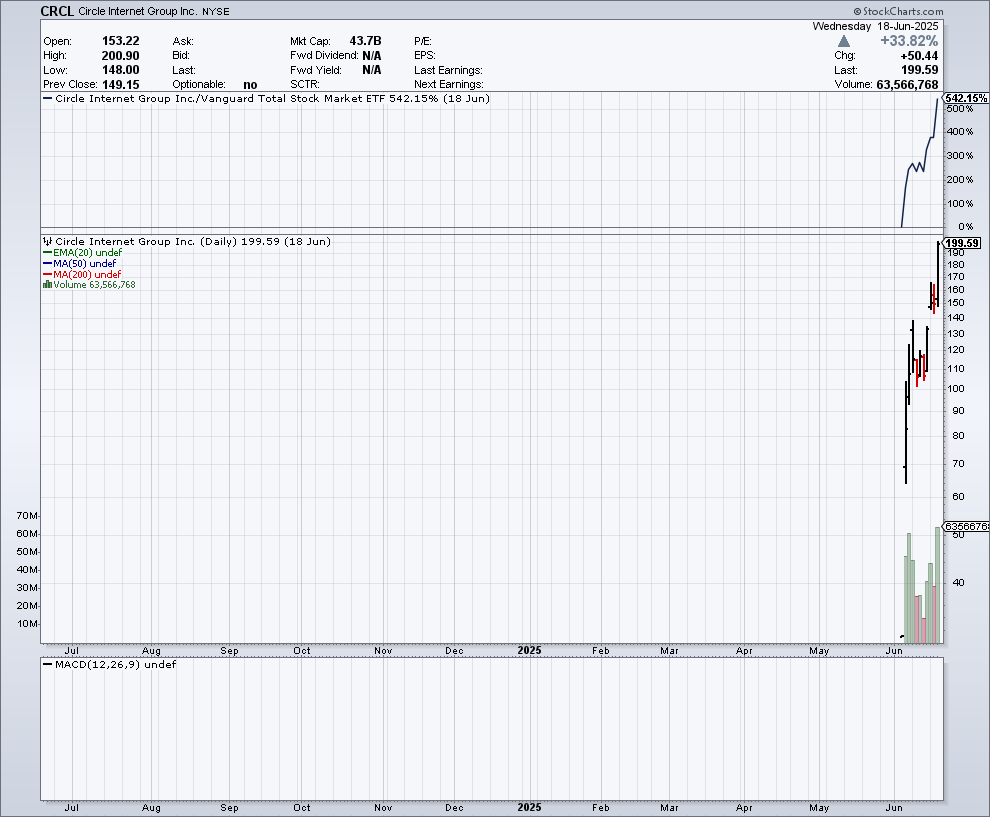Click the Low value 148.00

(x=121, y=70)
